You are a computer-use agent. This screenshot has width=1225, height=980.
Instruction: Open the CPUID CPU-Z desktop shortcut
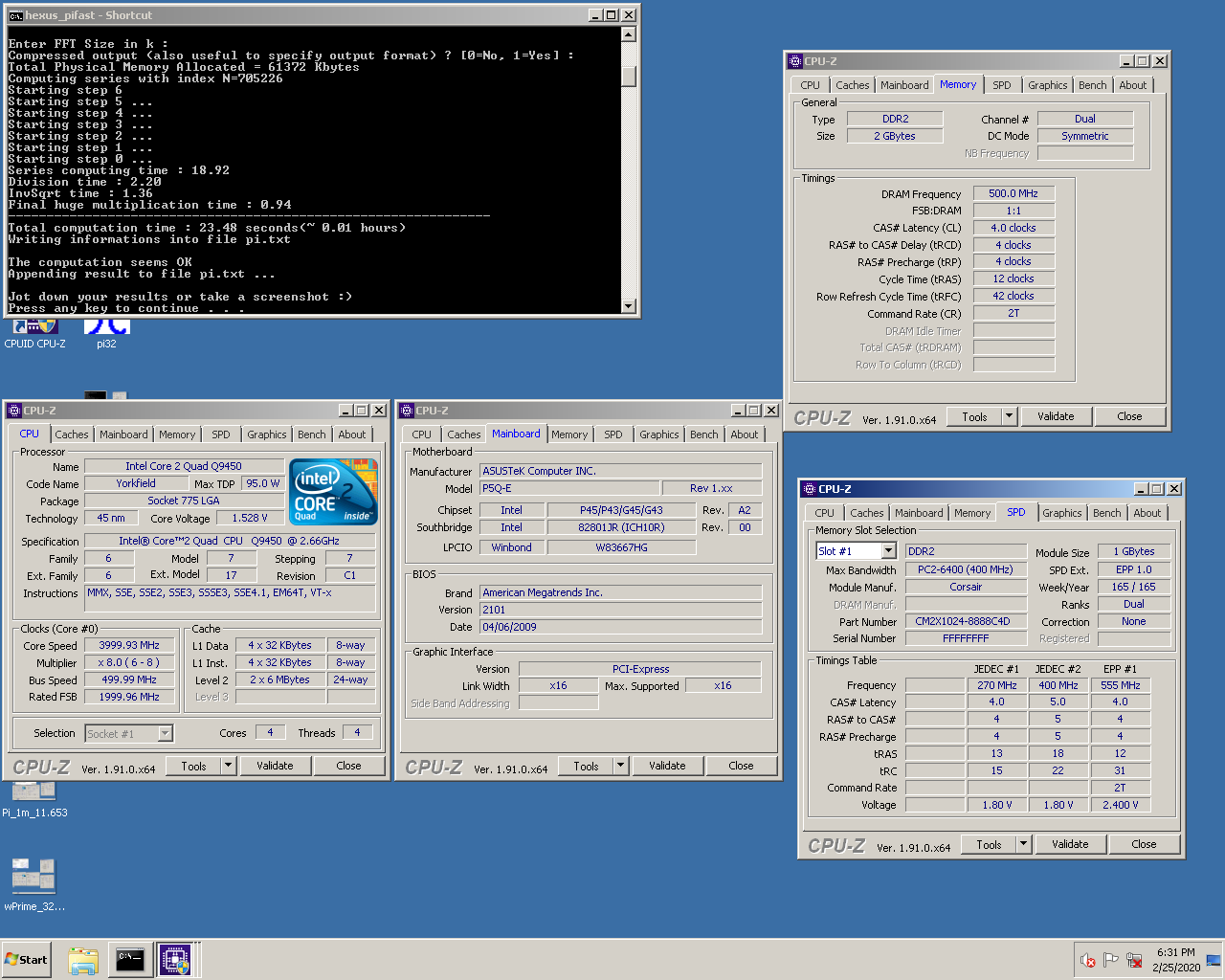pyautogui.click(x=34, y=331)
